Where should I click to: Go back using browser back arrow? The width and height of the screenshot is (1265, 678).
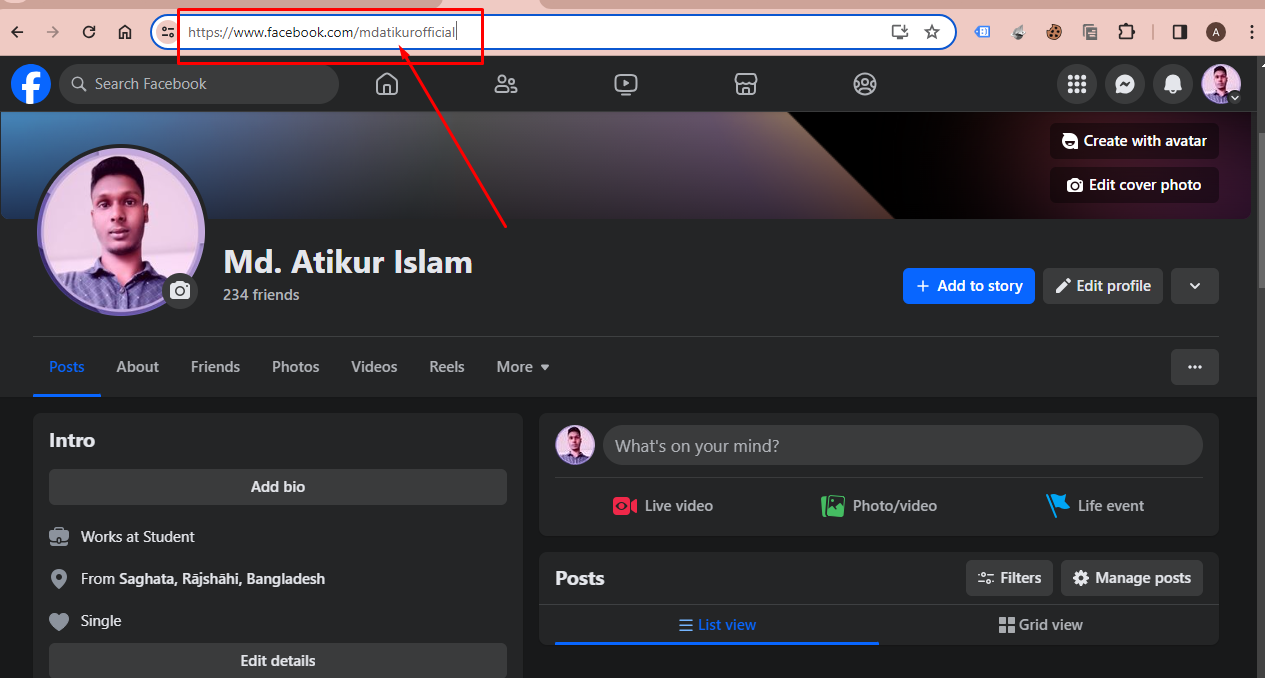18,32
